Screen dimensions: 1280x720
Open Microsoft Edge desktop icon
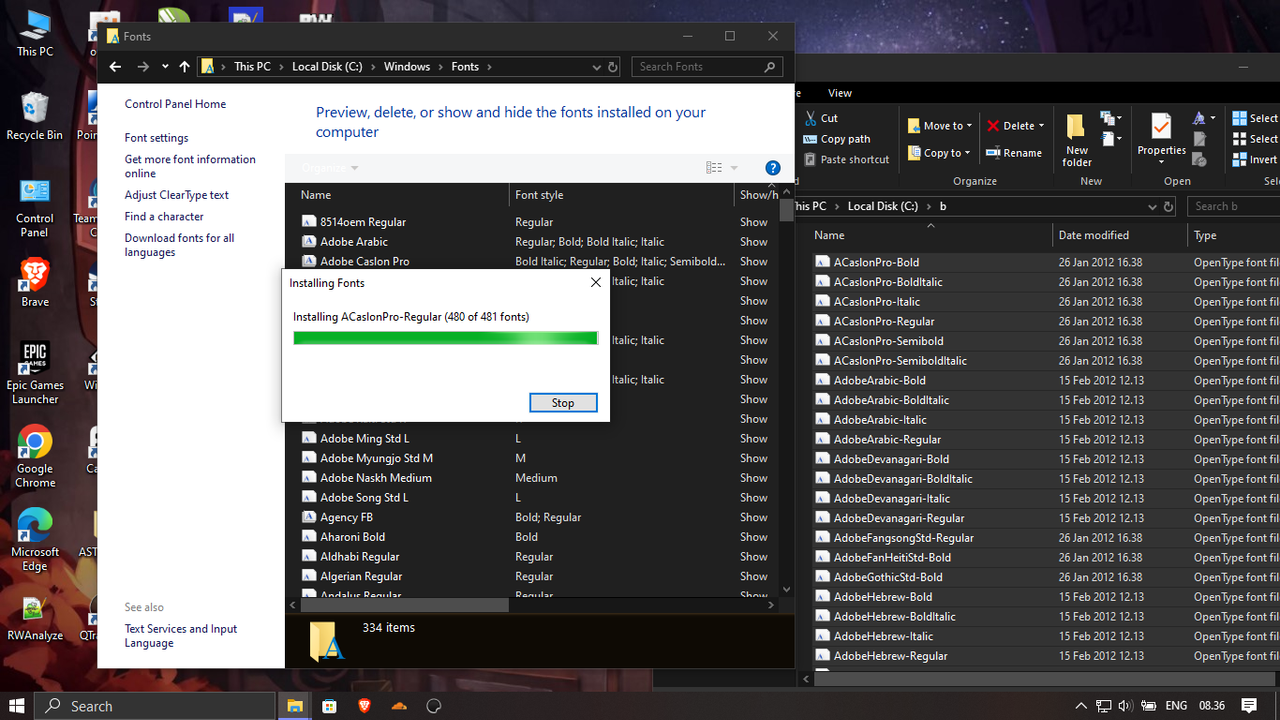(35, 540)
